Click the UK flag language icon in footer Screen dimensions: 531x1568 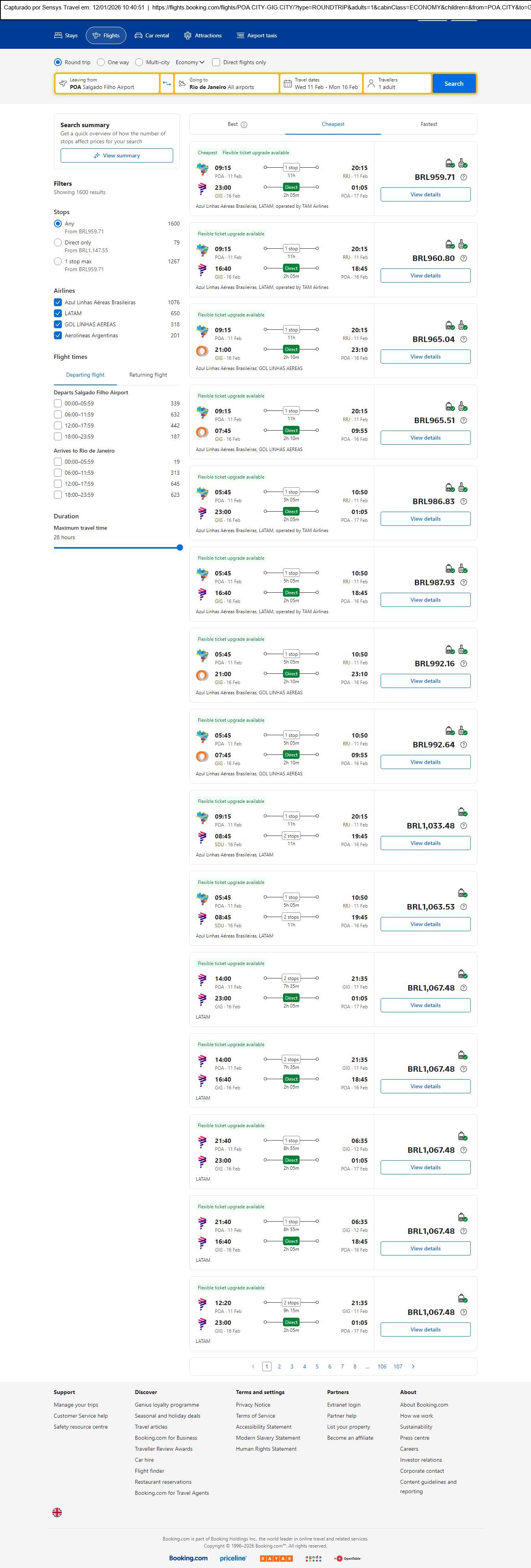click(x=57, y=1513)
